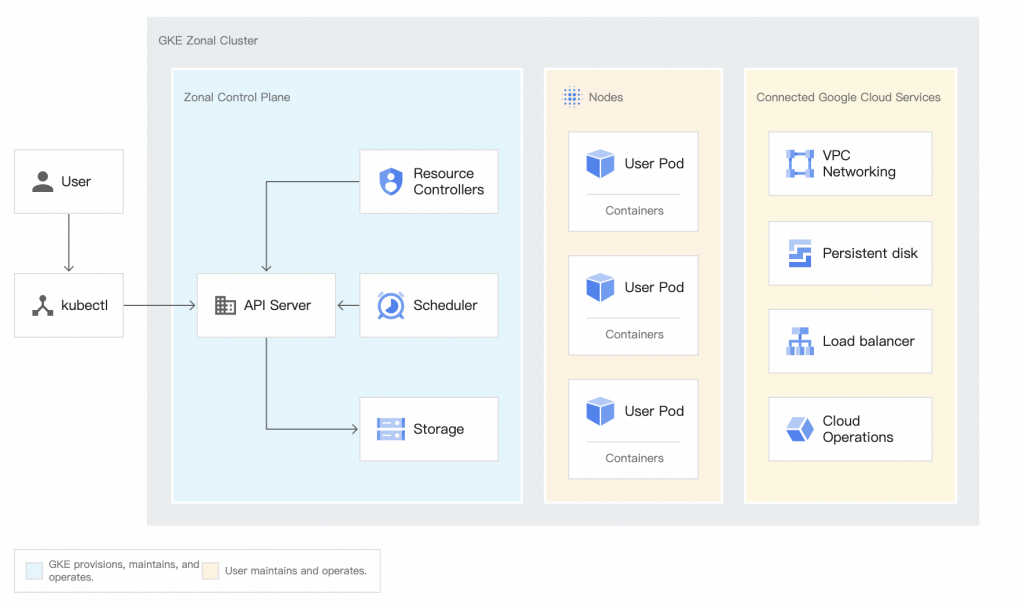Select the Cloud Operations label
Image resolution: width=1024 pixels, height=605 pixels.
(x=857, y=429)
